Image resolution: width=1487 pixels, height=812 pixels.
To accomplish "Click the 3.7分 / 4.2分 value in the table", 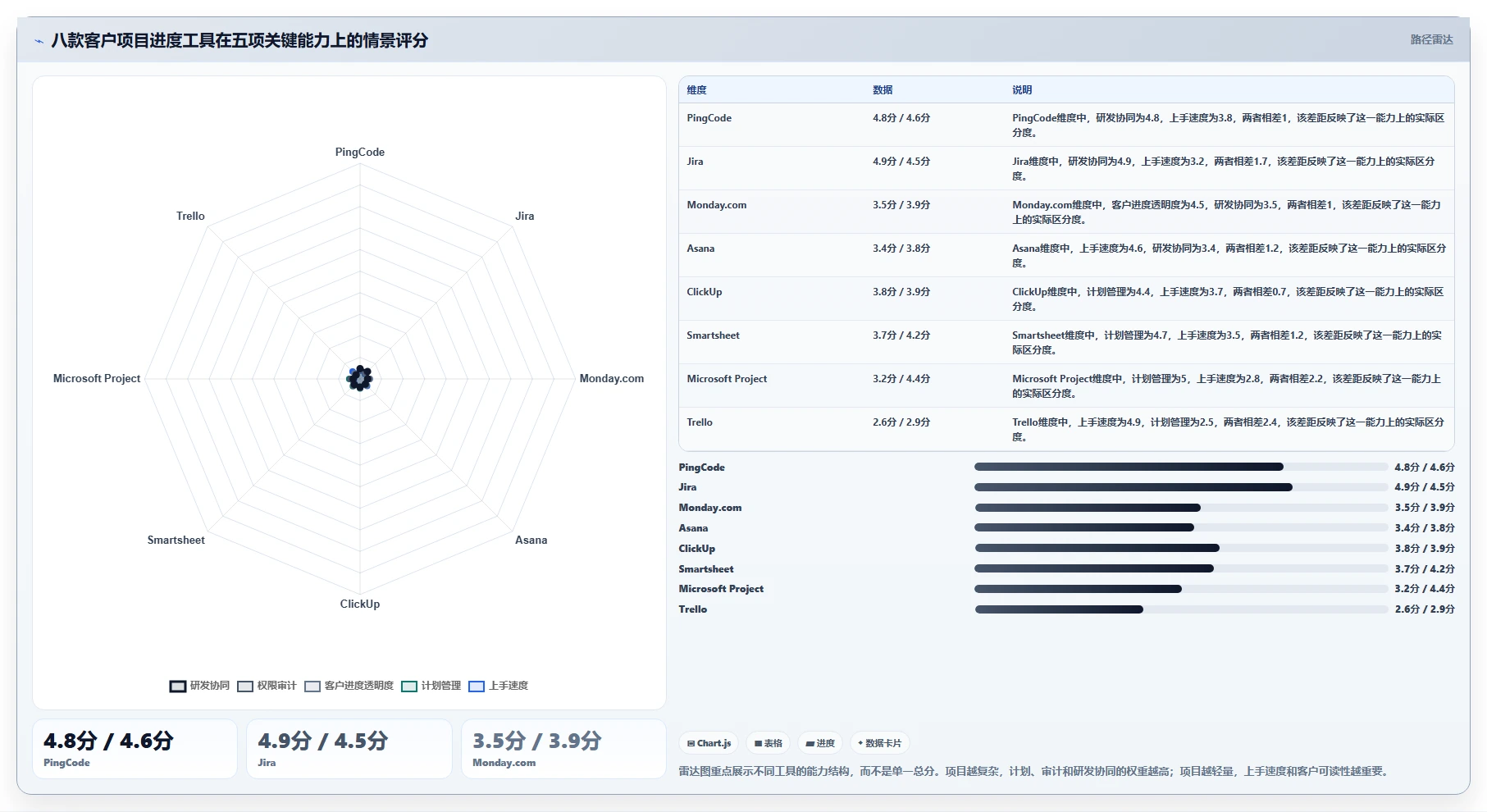I will click(901, 335).
